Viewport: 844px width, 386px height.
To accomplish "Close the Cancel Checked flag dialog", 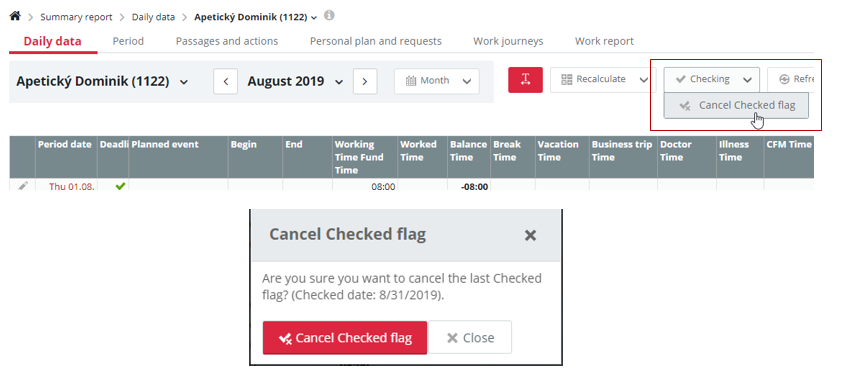I will coord(530,235).
